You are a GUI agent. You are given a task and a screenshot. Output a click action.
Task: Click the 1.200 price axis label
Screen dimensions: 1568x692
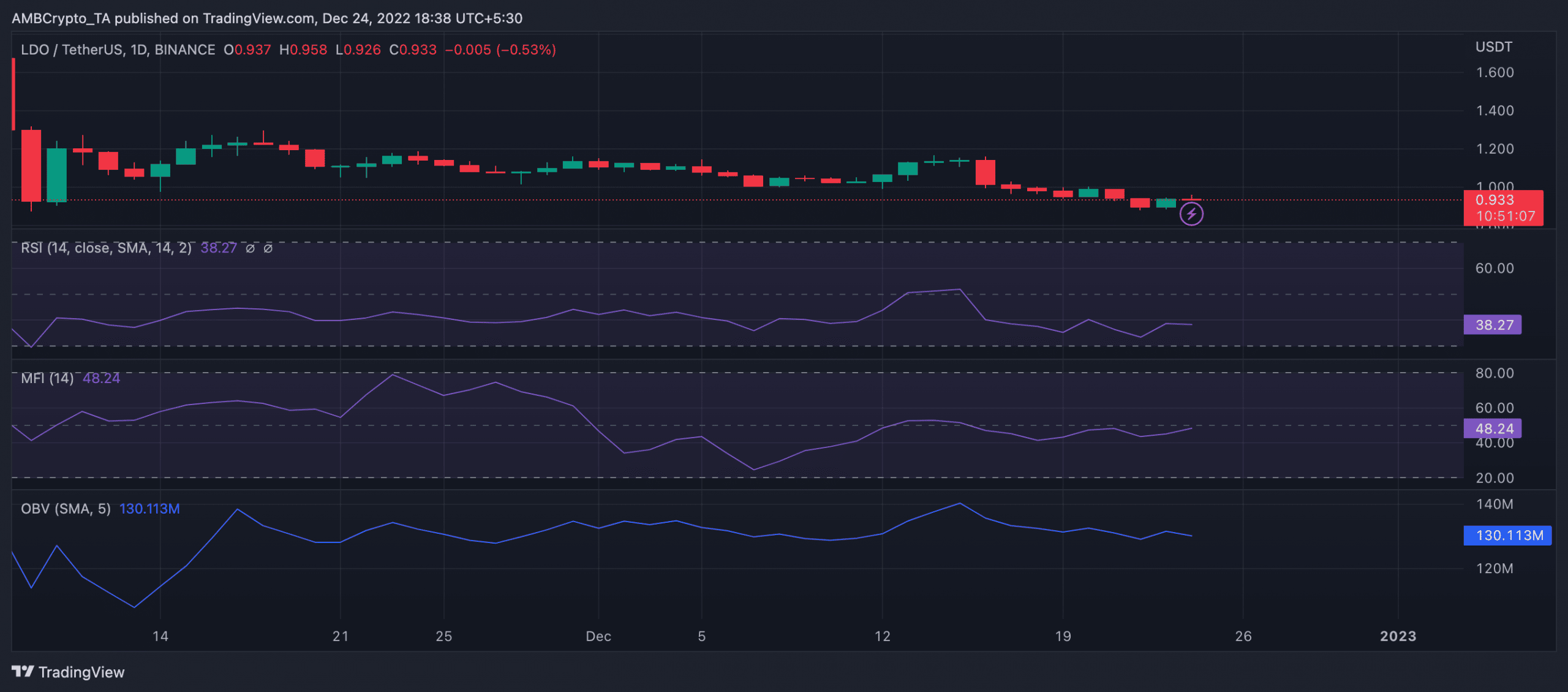[1494, 148]
